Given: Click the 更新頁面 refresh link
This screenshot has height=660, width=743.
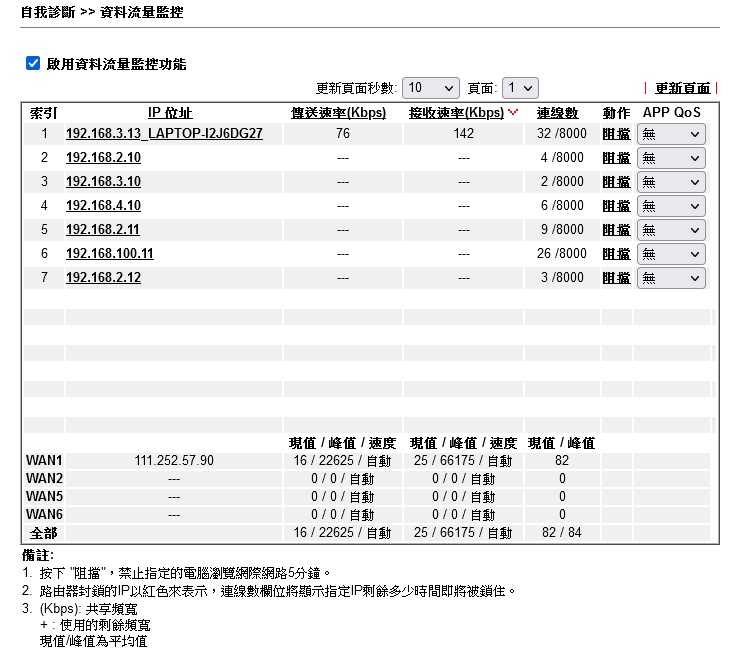Looking at the screenshot, I should tap(682, 88).
